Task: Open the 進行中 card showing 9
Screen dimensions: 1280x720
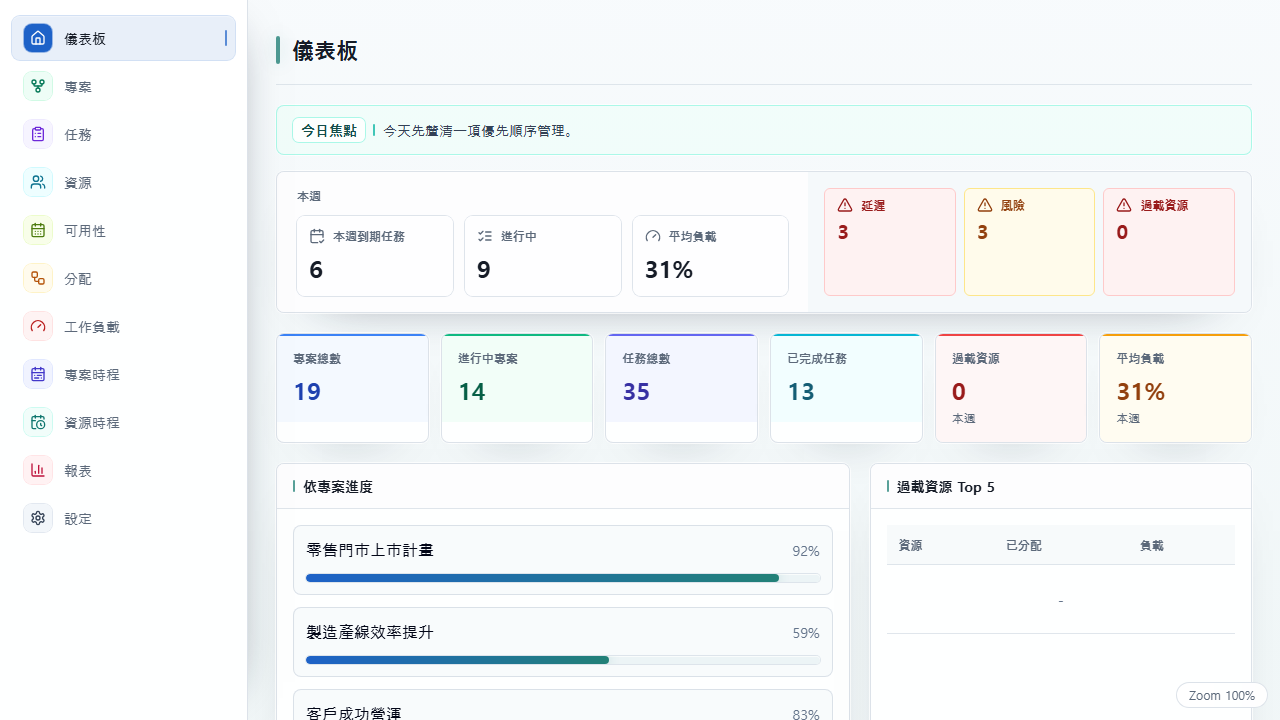Action: coord(543,256)
